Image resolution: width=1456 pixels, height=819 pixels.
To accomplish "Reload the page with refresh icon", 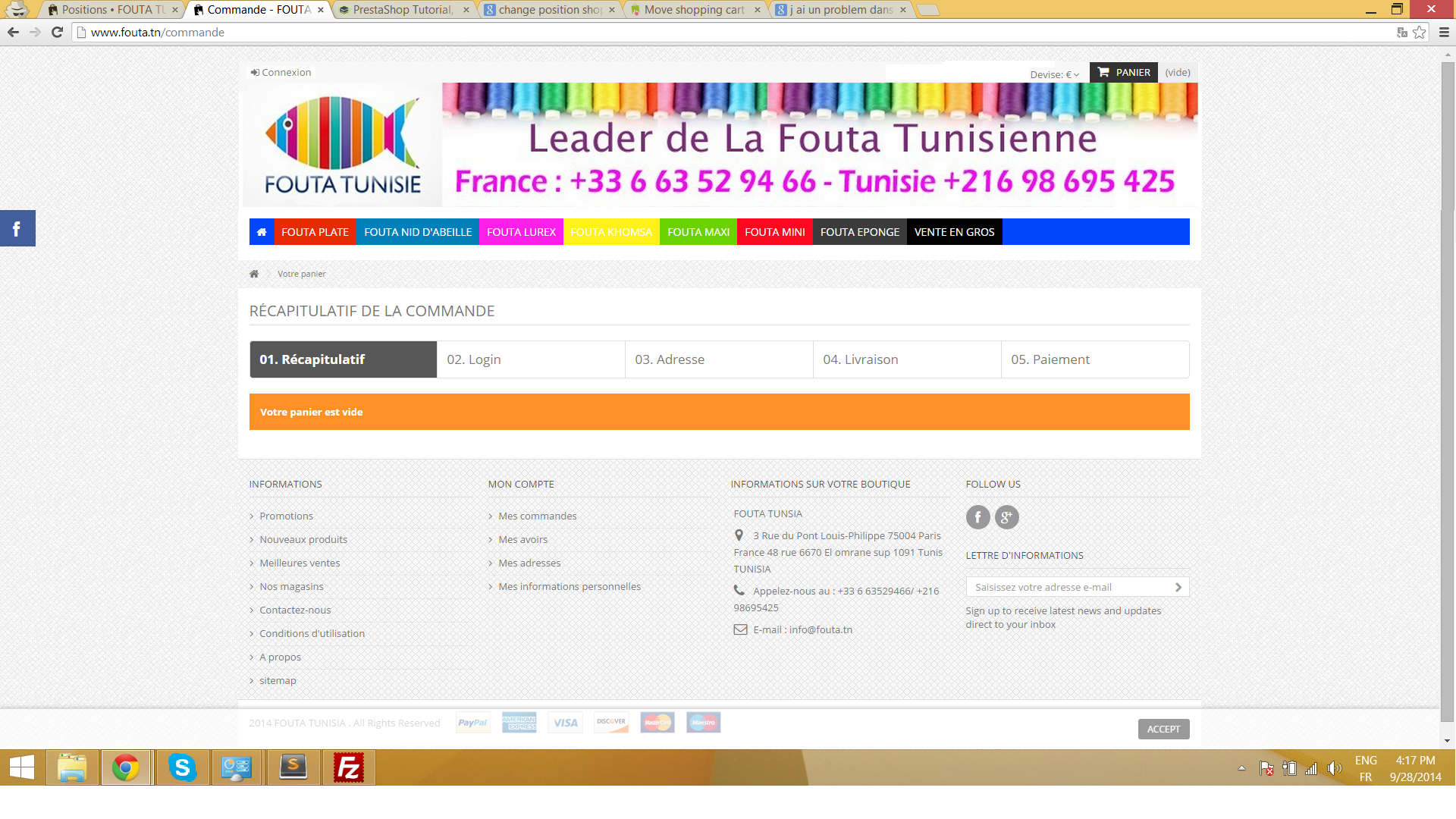I will [x=57, y=32].
